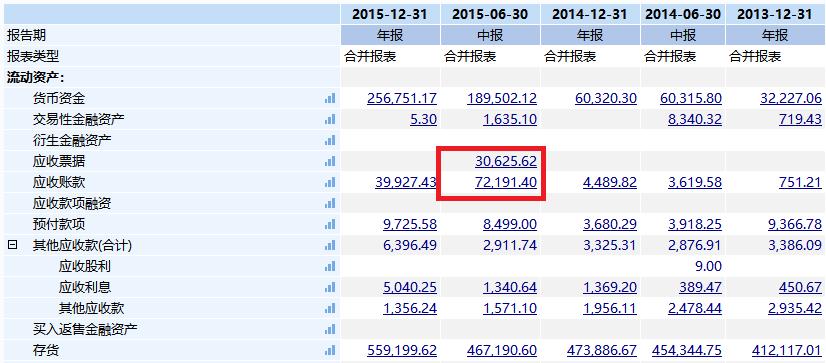Select 其他应收款(合计) value 6,396.49

[x=410, y=246]
